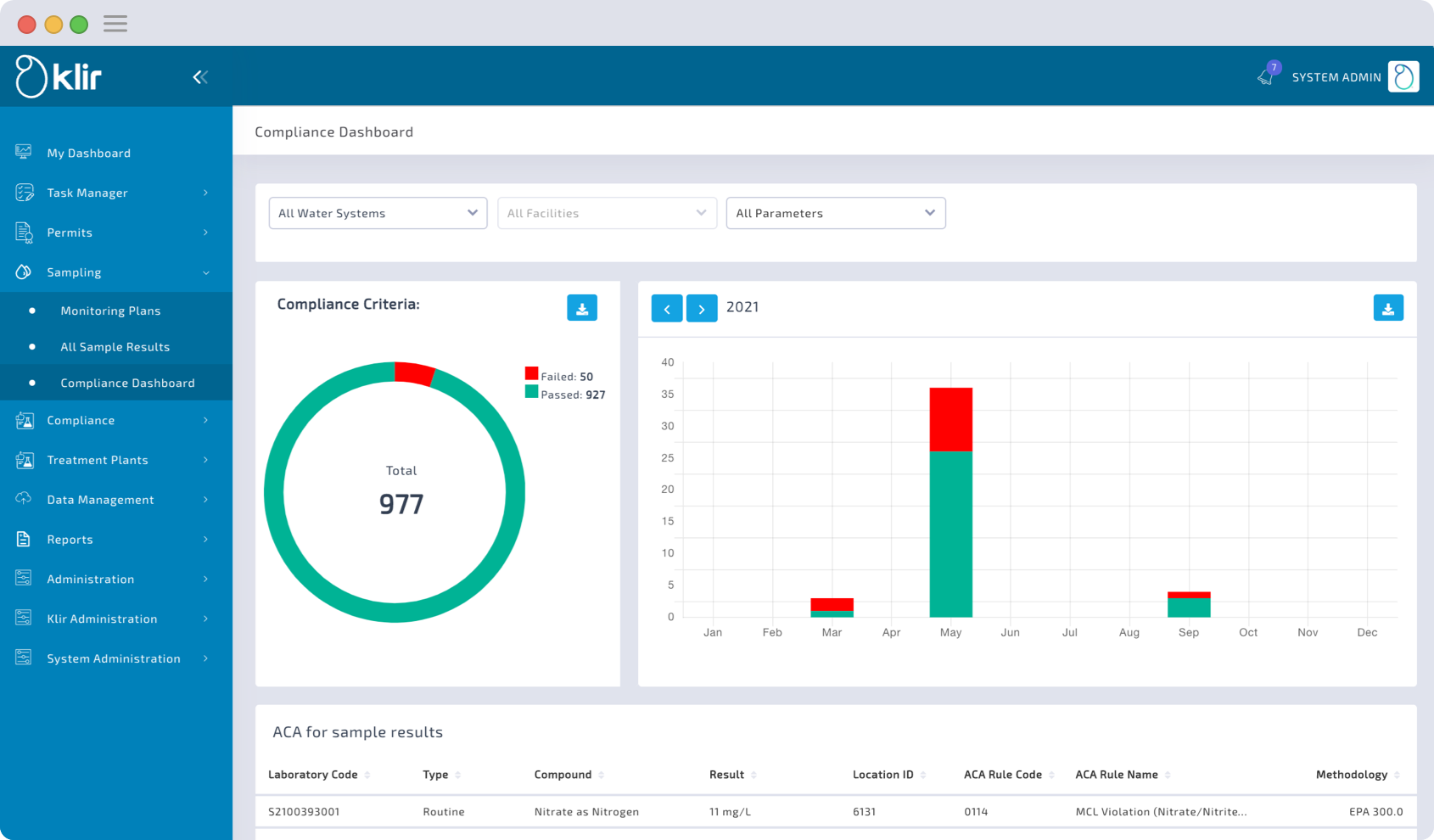Viewport: 1434px width, 840px height.
Task: Click the May bar's red failed segment
Action: 950,419
